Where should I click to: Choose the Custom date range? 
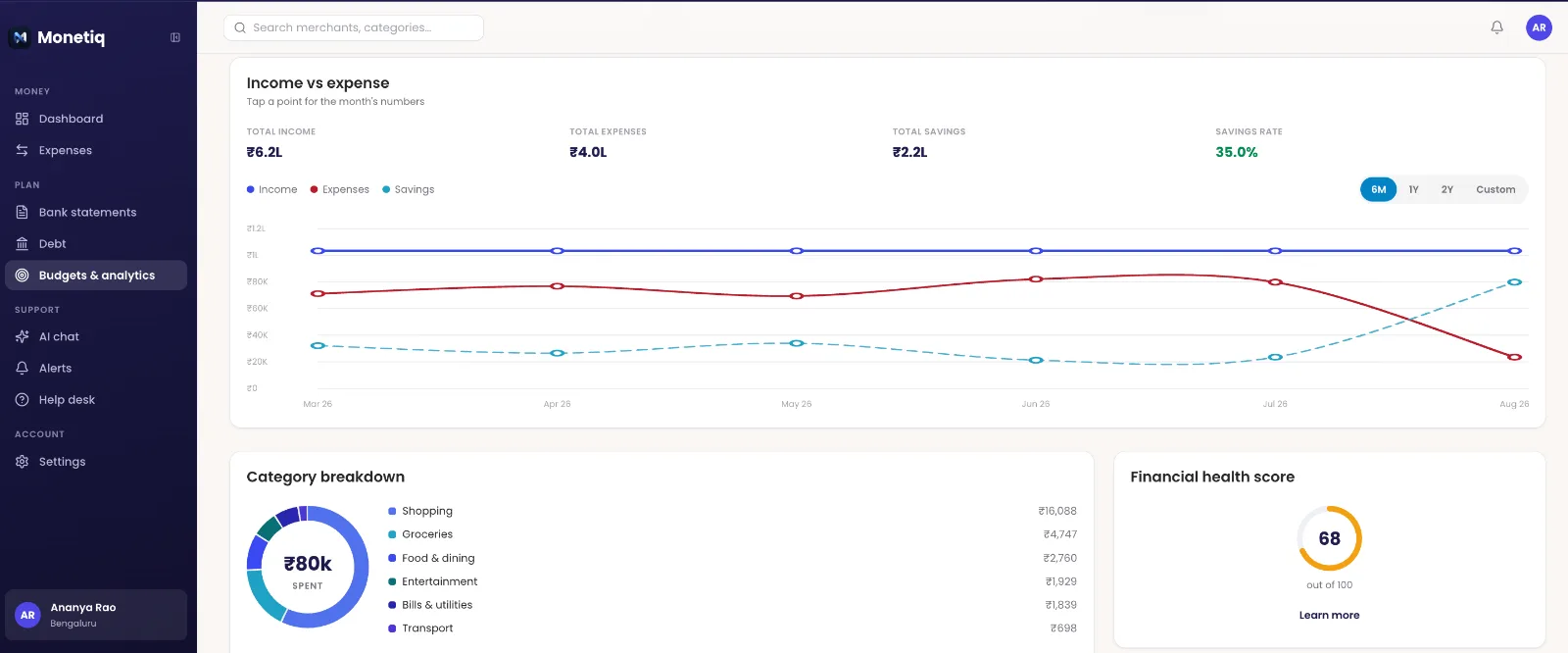1495,189
